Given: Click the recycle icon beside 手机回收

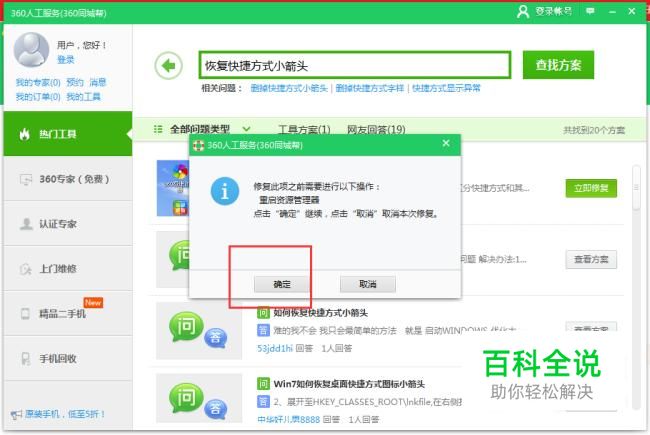Looking at the screenshot, I should 26,358.
